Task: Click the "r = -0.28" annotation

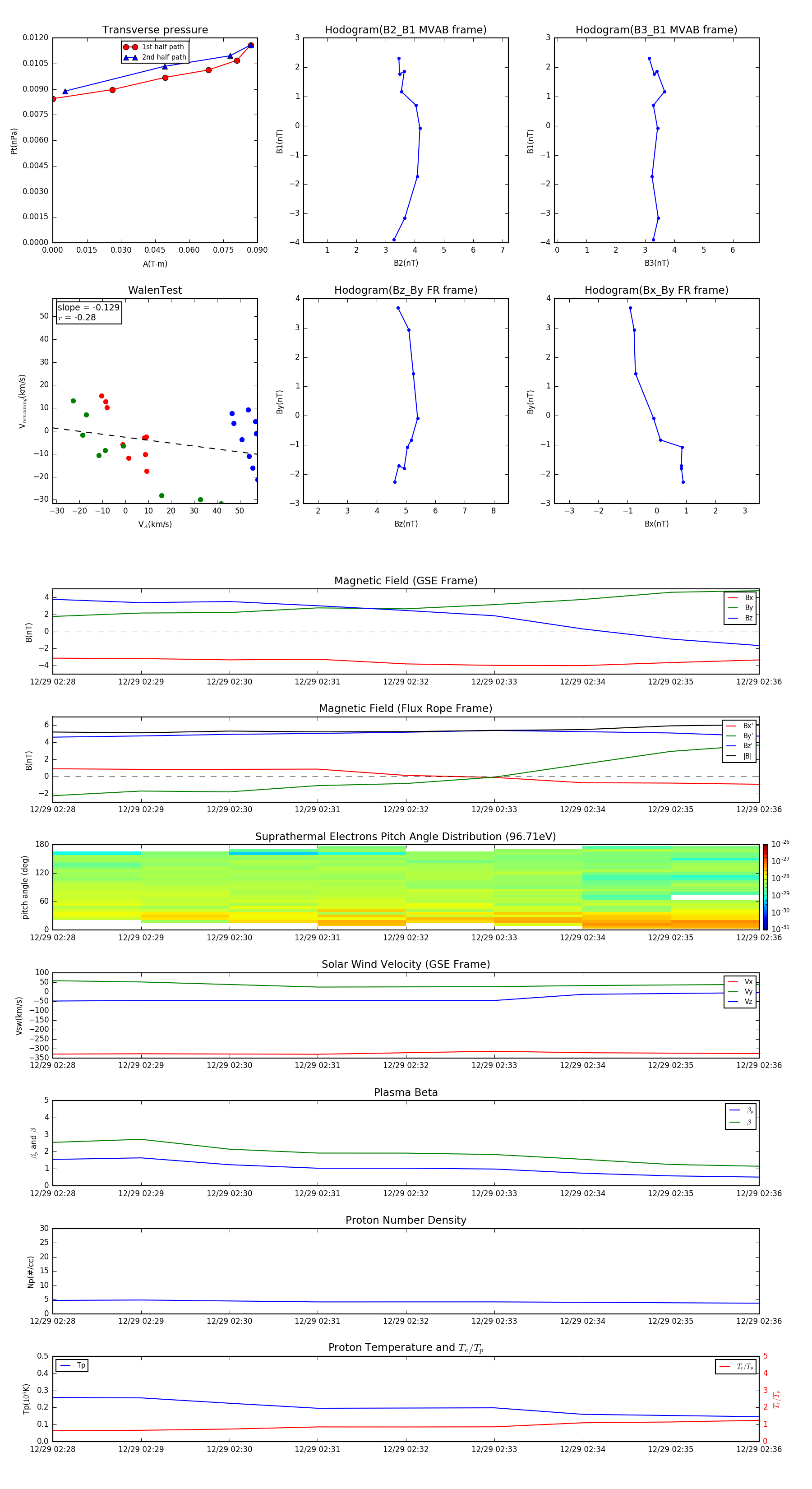Action: 77,317
